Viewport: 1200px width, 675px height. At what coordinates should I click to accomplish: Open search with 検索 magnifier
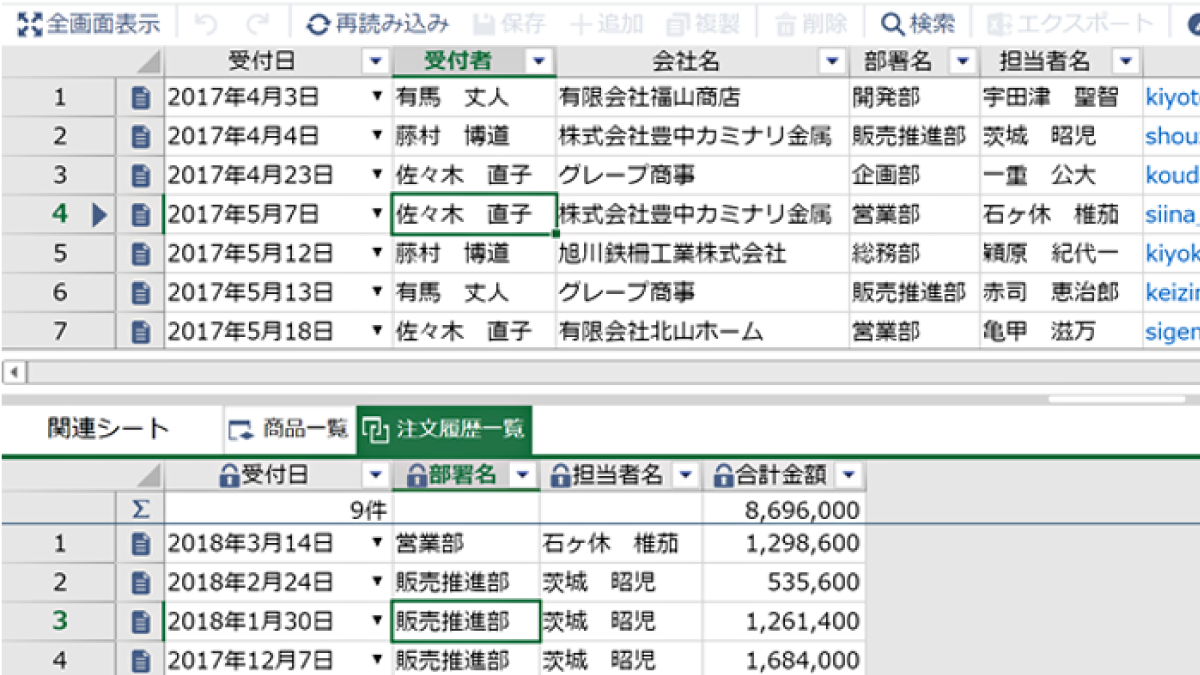pyautogui.click(x=917, y=23)
